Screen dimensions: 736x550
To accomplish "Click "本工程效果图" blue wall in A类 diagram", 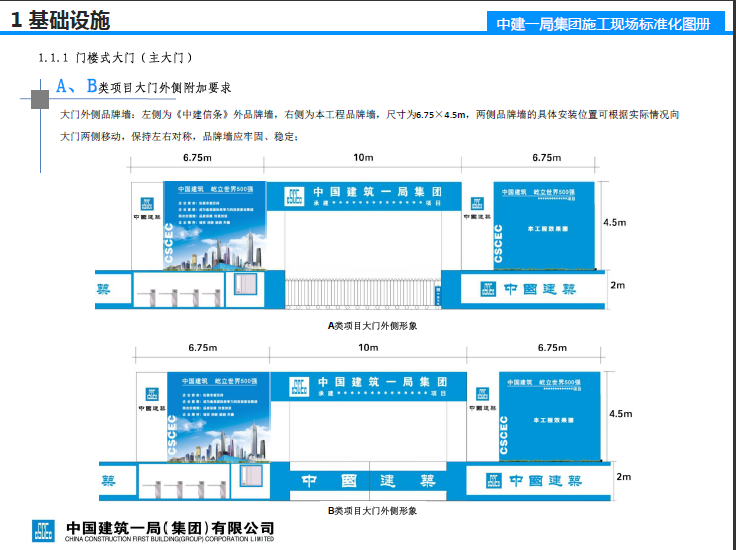I will click(544, 226).
